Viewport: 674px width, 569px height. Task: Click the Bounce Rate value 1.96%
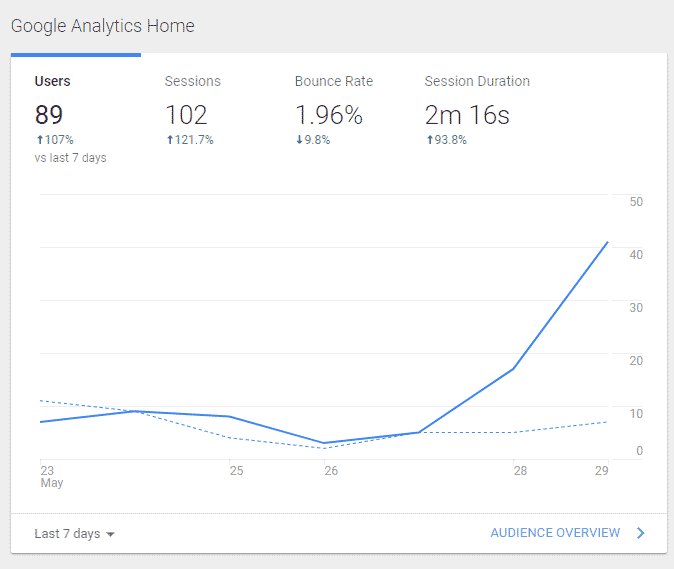(329, 115)
